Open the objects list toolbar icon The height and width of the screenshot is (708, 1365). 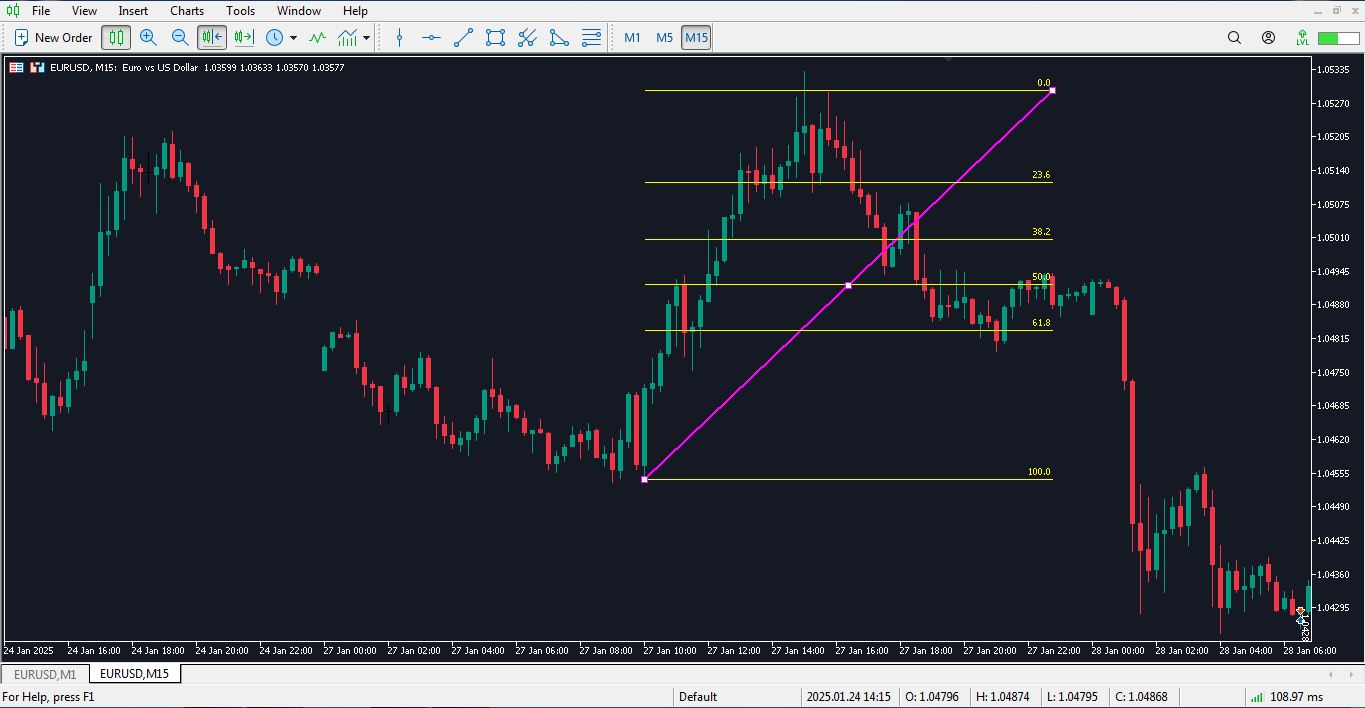click(591, 38)
